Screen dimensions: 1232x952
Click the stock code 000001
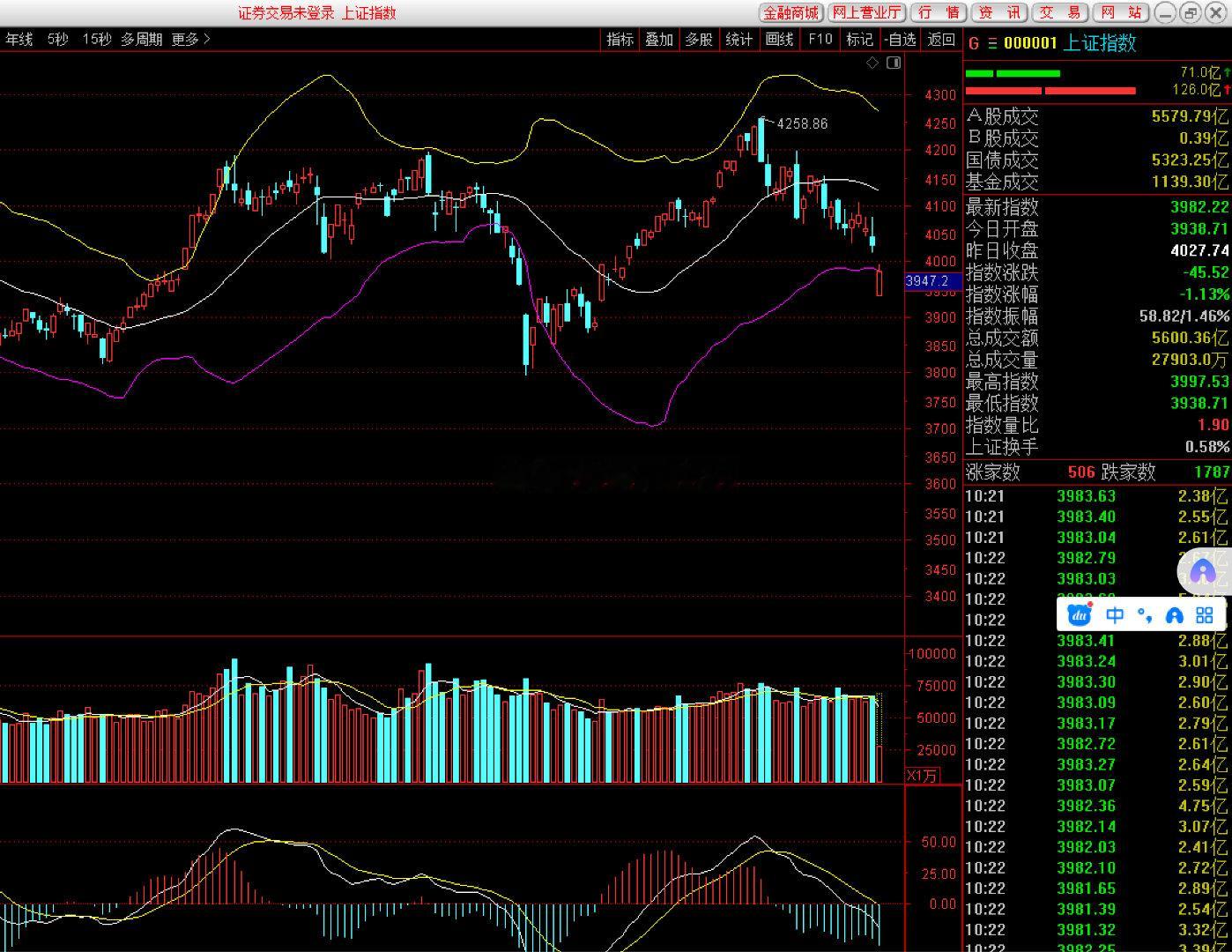coord(1030,43)
